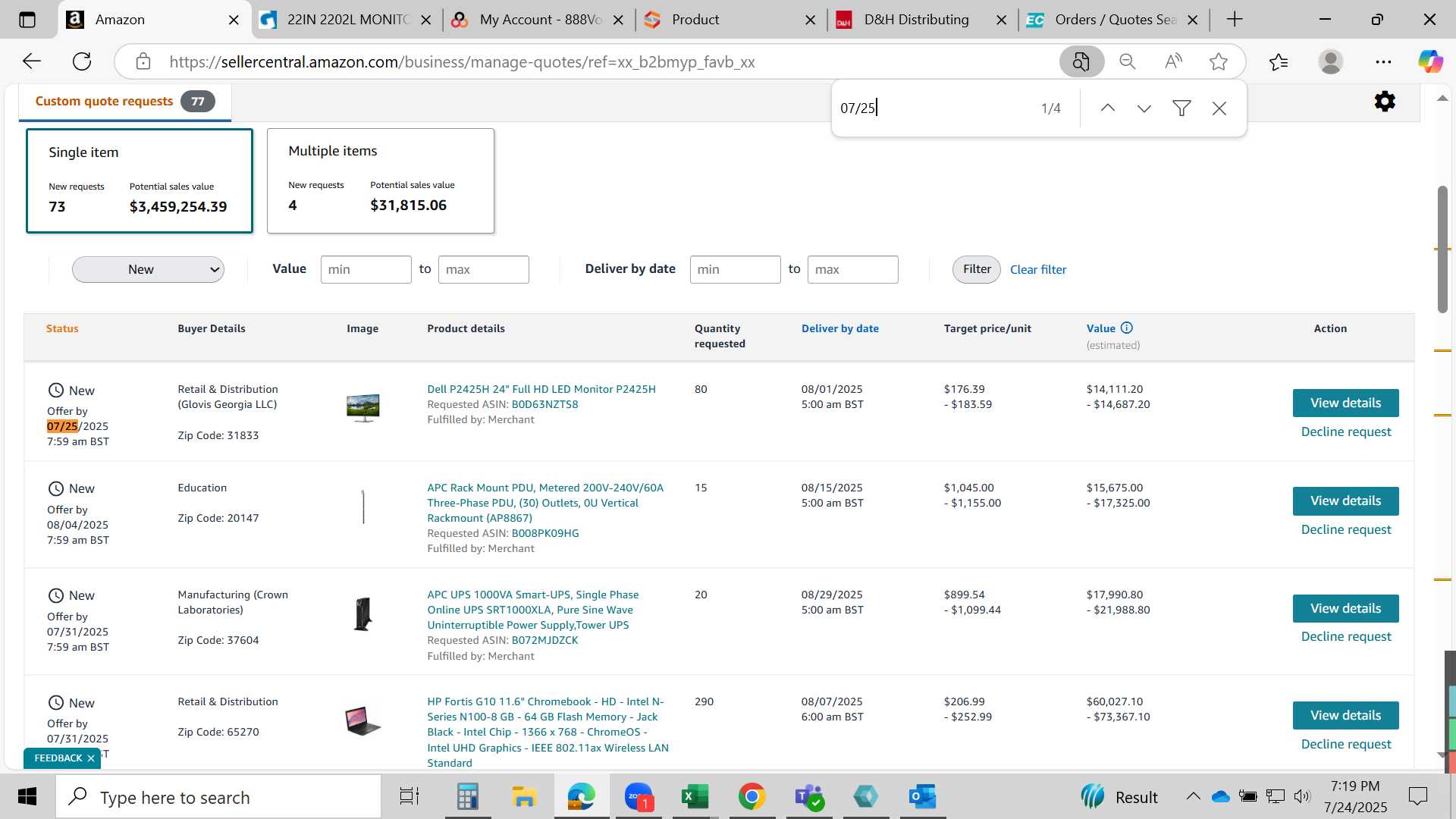The height and width of the screenshot is (819, 1456).
Task: Open the tab actions menu icon
Action: [x=27, y=20]
